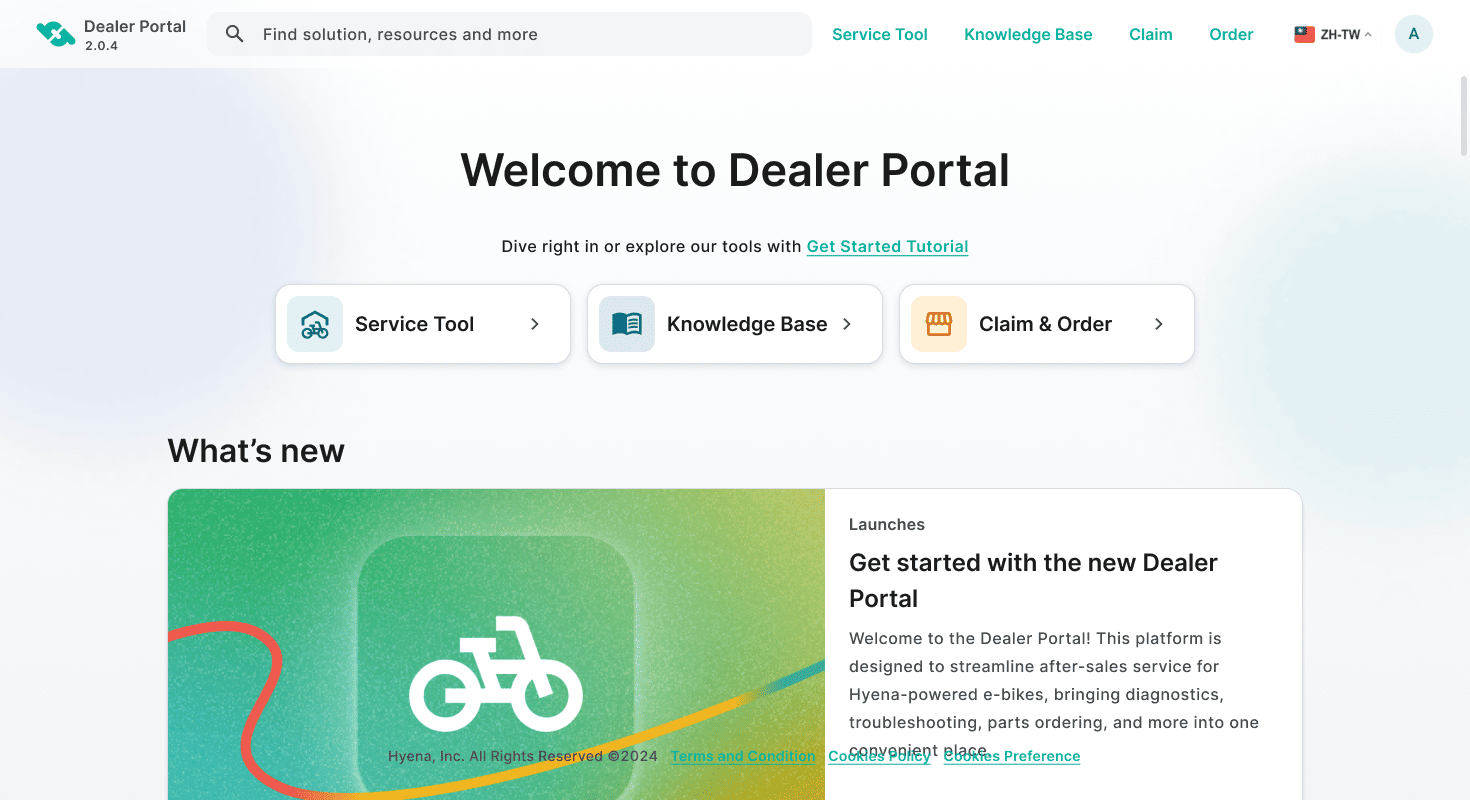Expand the ZH-TW language dropdown

click(1333, 34)
